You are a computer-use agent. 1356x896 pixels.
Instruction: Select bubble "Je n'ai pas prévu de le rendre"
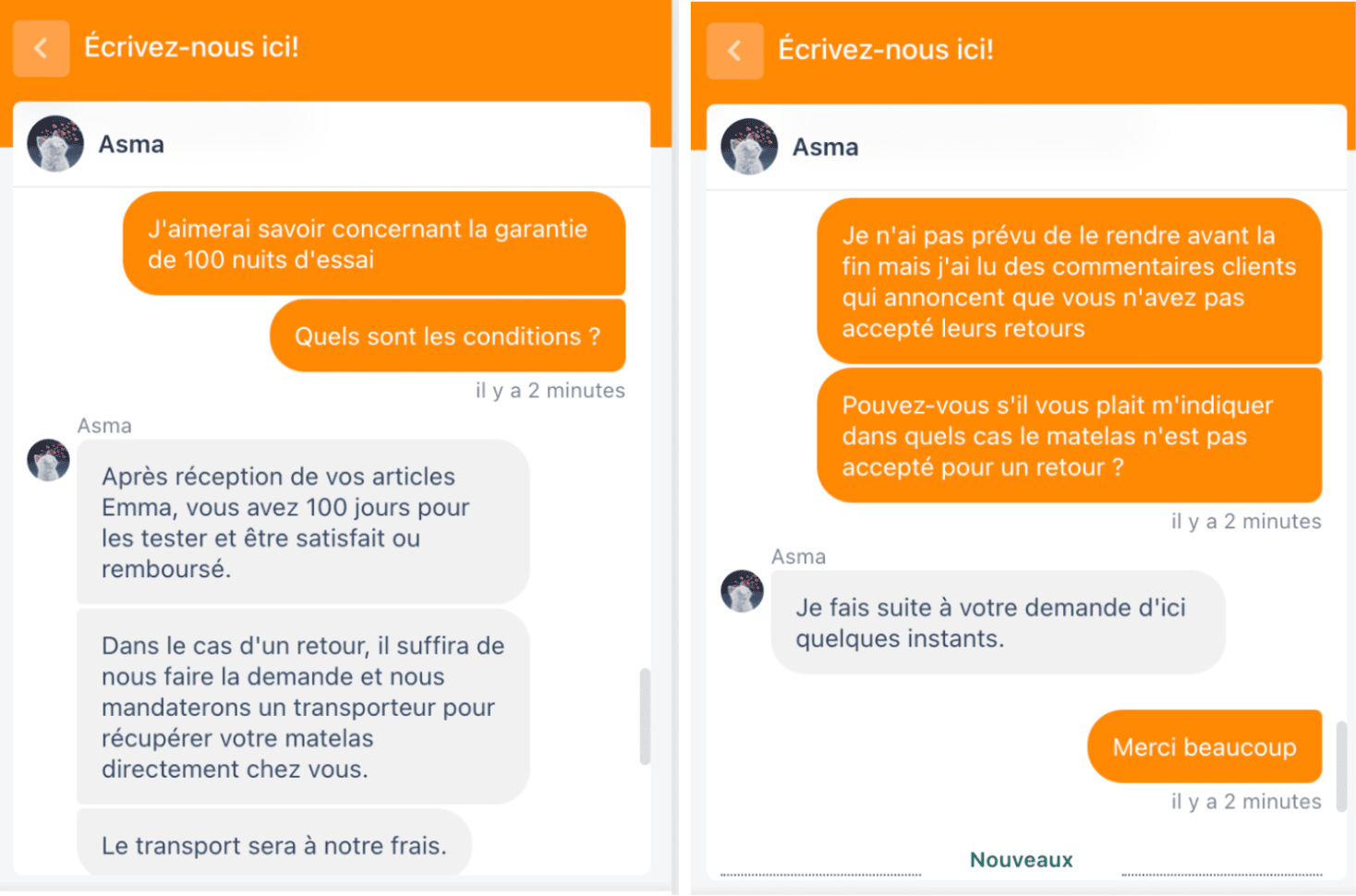(x=1070, y=282)
